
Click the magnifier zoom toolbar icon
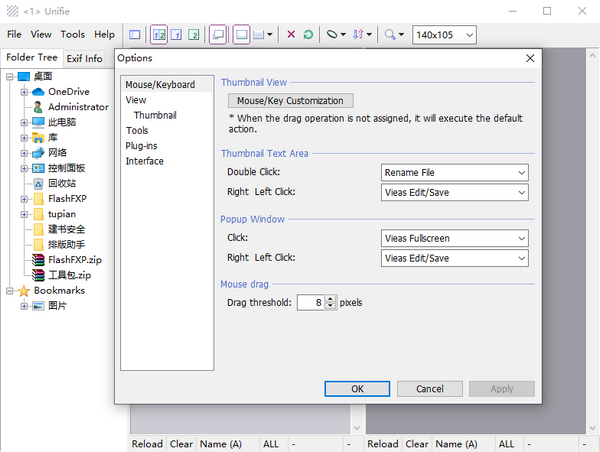pyautogui.click(x=390, y=35)
